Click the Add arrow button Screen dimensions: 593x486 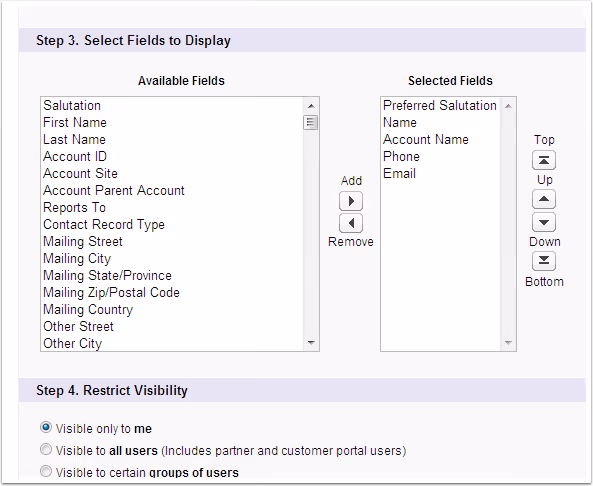[351, 201]
